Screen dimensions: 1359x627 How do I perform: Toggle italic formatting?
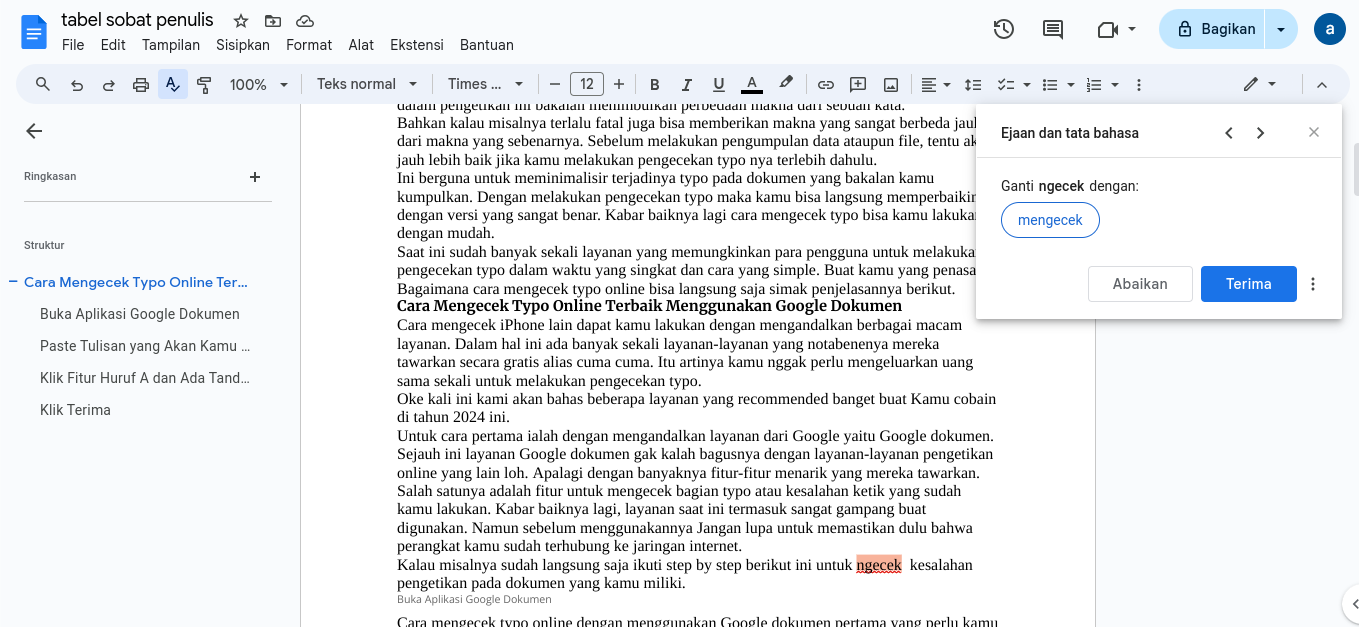click(x=687, y=84)
